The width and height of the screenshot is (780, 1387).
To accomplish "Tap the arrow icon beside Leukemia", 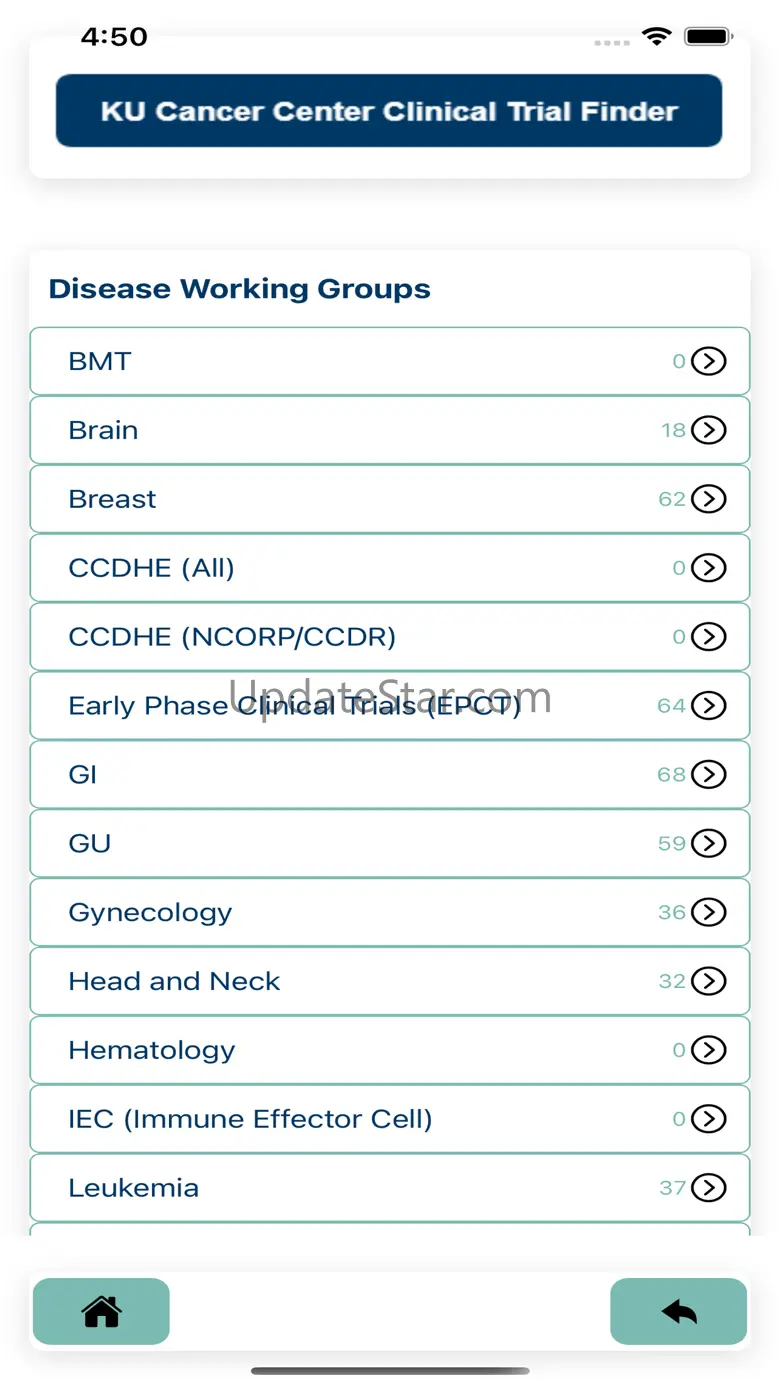I will point(709,1187).
